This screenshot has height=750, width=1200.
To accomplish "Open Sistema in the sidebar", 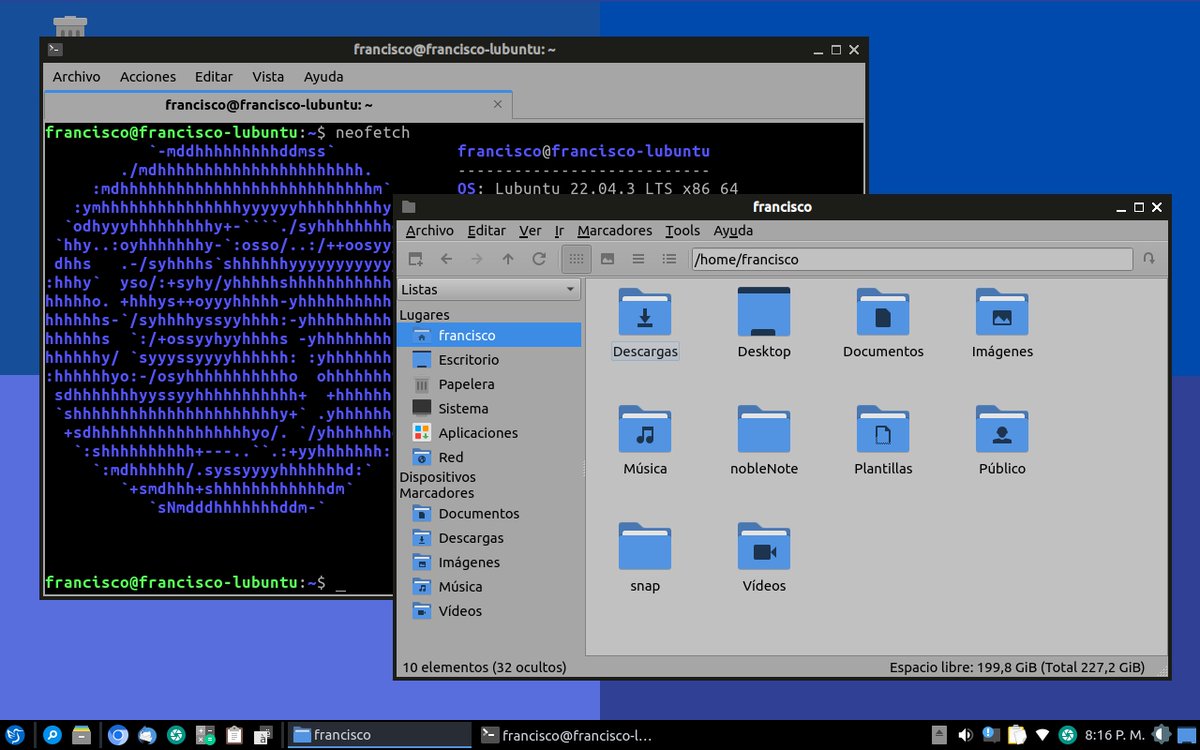I will pos(489,408).
